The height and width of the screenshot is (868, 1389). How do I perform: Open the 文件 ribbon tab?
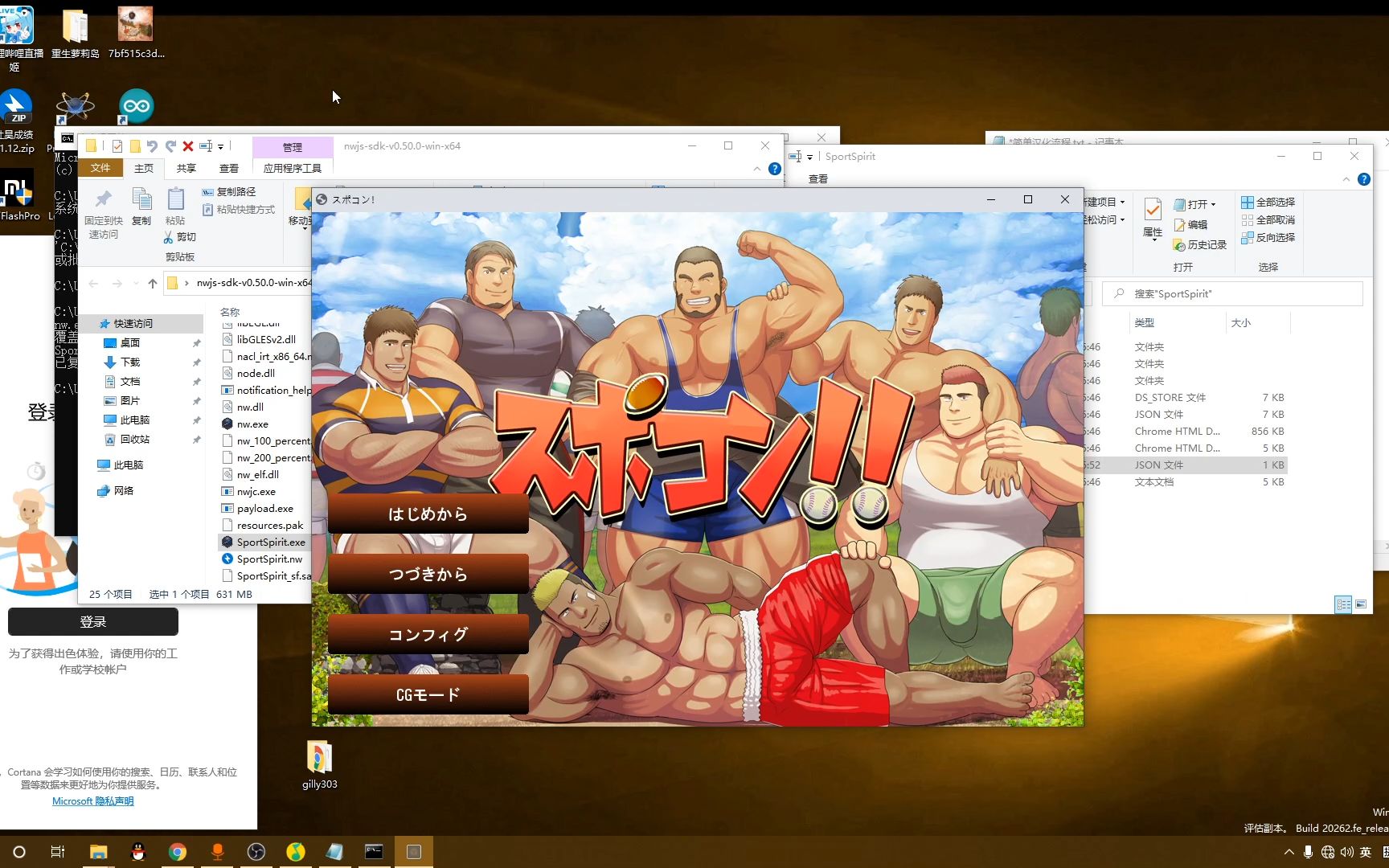point(100,168)
